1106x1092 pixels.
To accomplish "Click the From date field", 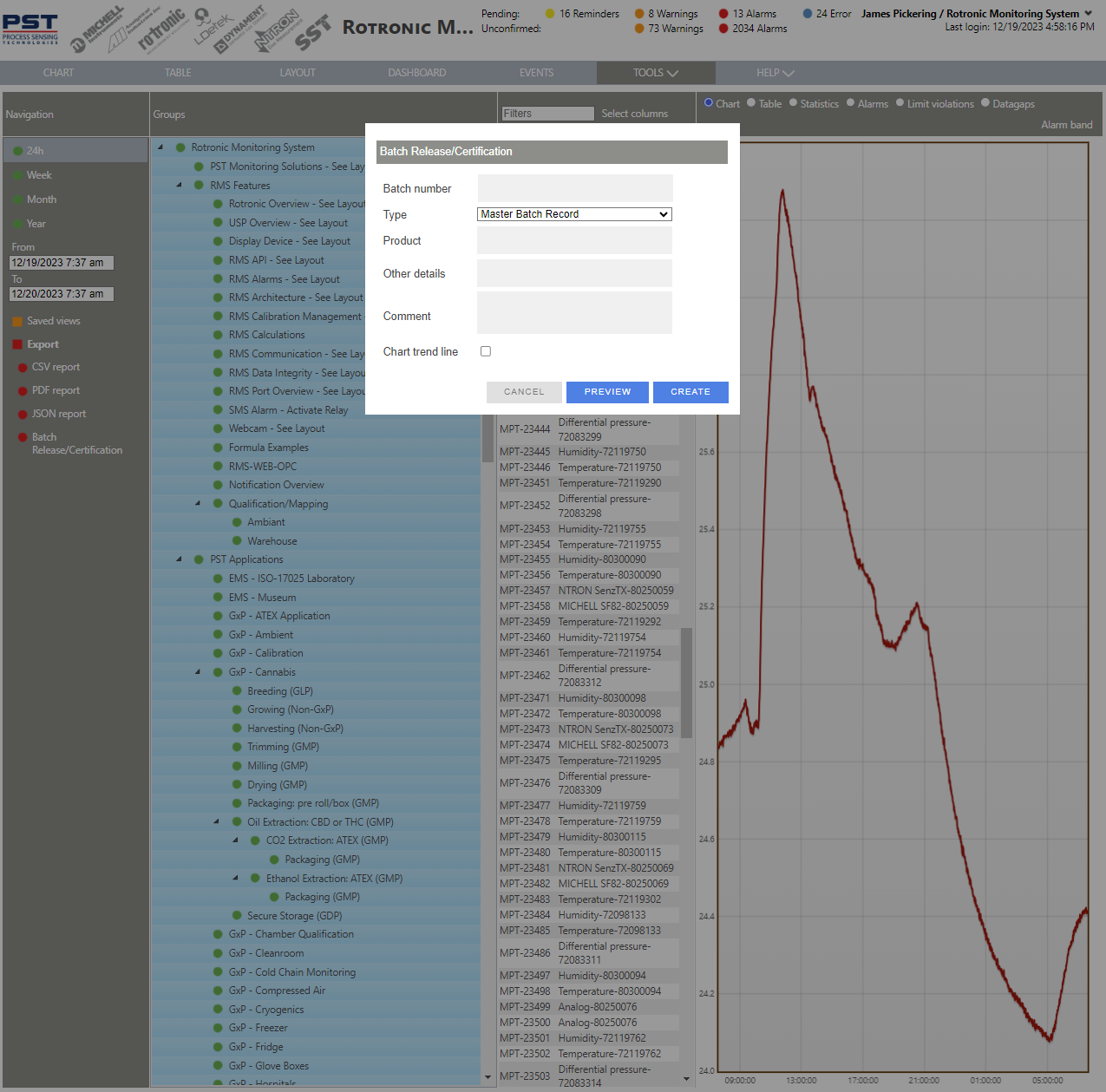I will click(x=61, y=262).
